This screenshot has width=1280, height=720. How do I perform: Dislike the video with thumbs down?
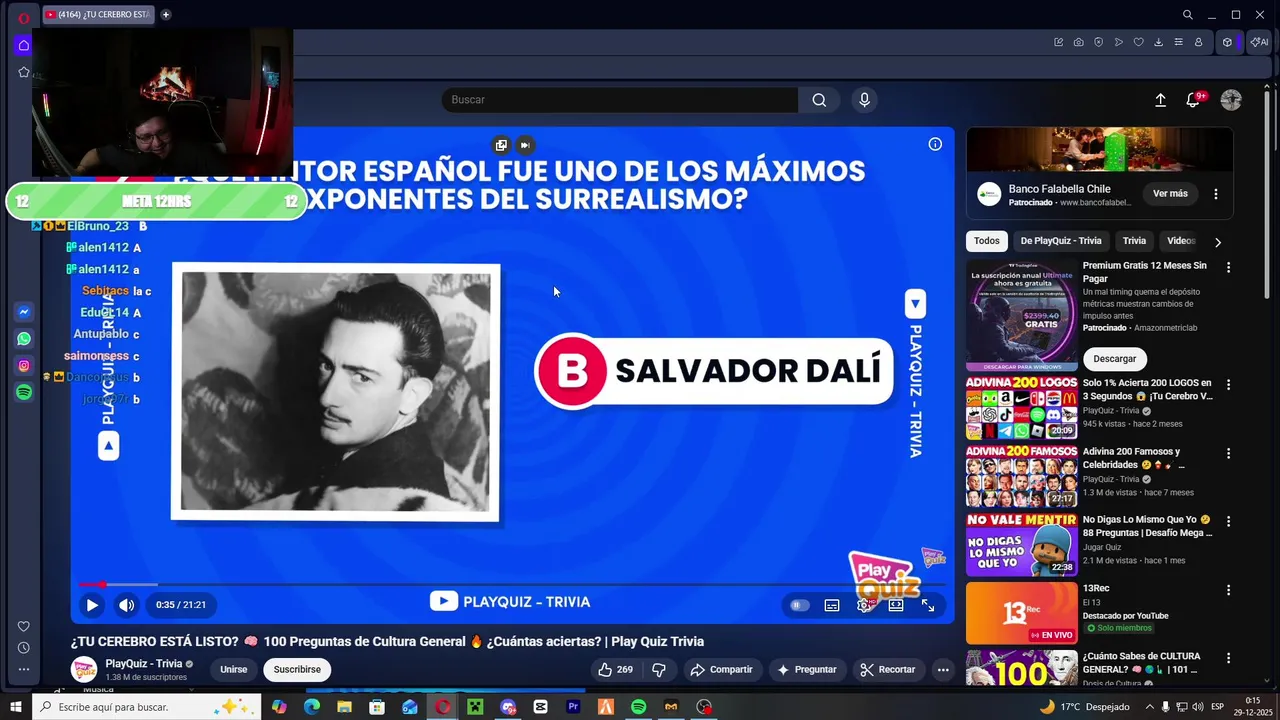point(659,670)
